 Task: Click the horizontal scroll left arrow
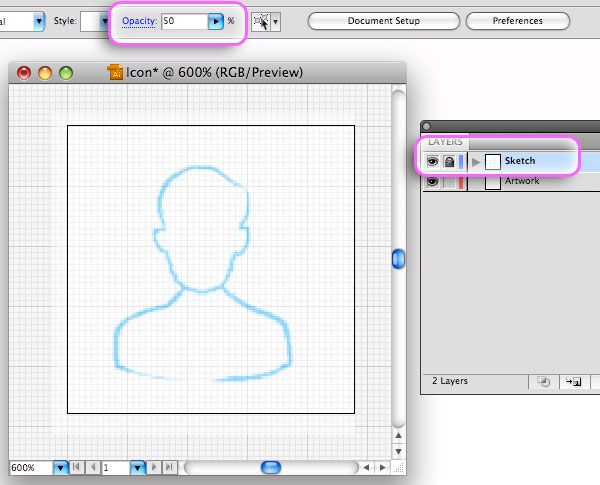coord(366,467)
